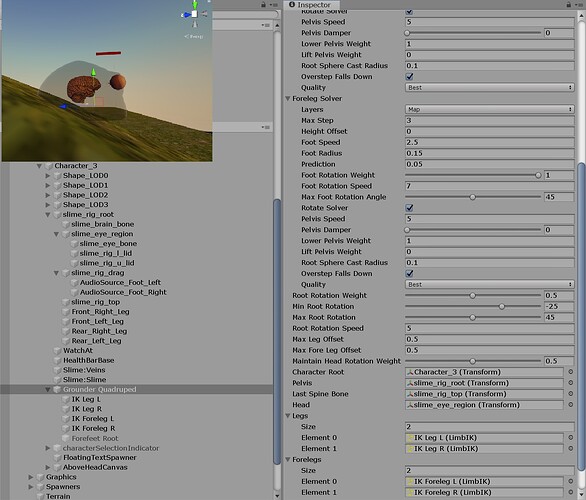
Task: Collapse slime_eye_region node
Action: click(x=56, y=234)
